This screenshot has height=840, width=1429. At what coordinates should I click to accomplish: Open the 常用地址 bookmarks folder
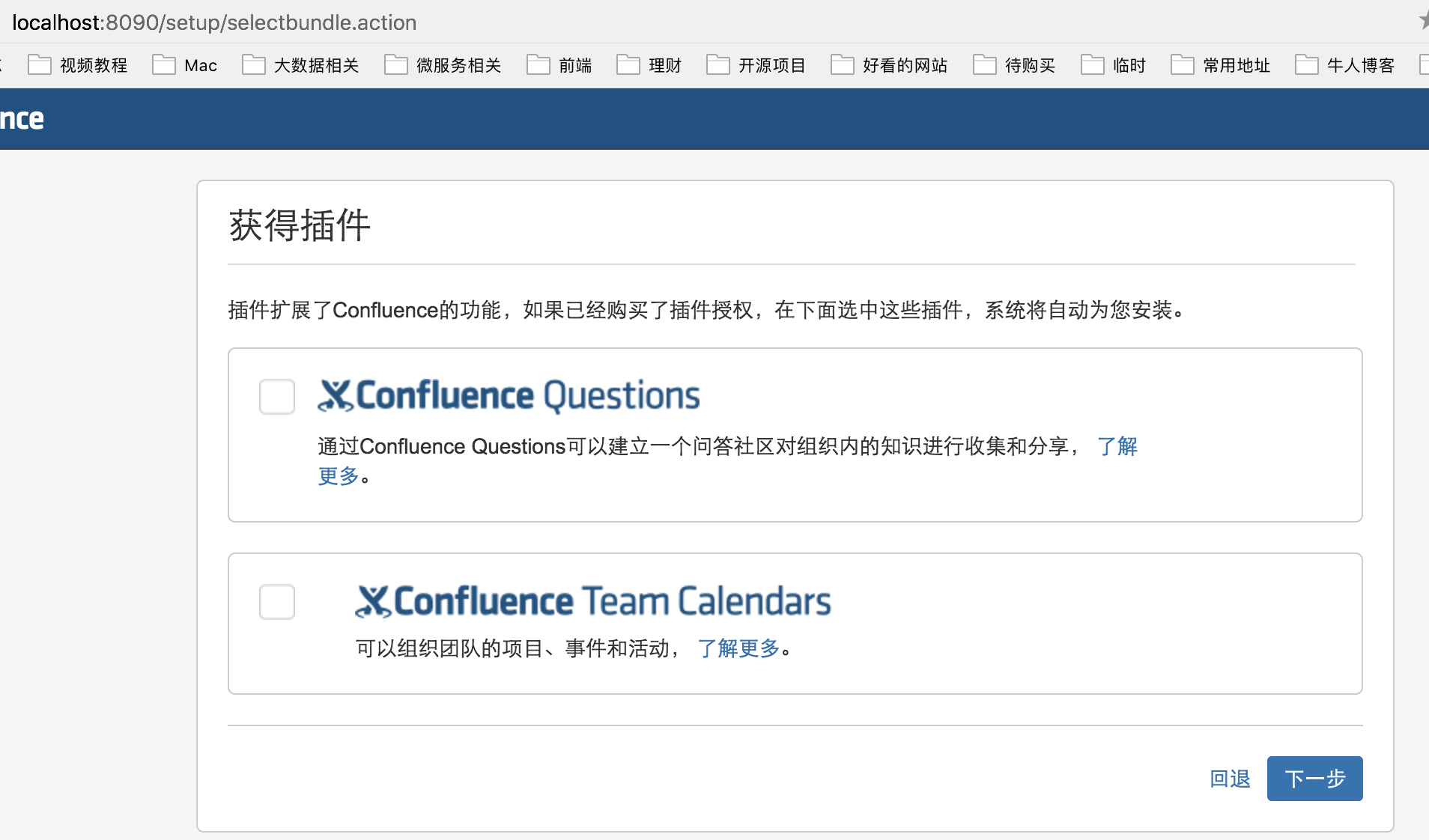click(1234, 65)
